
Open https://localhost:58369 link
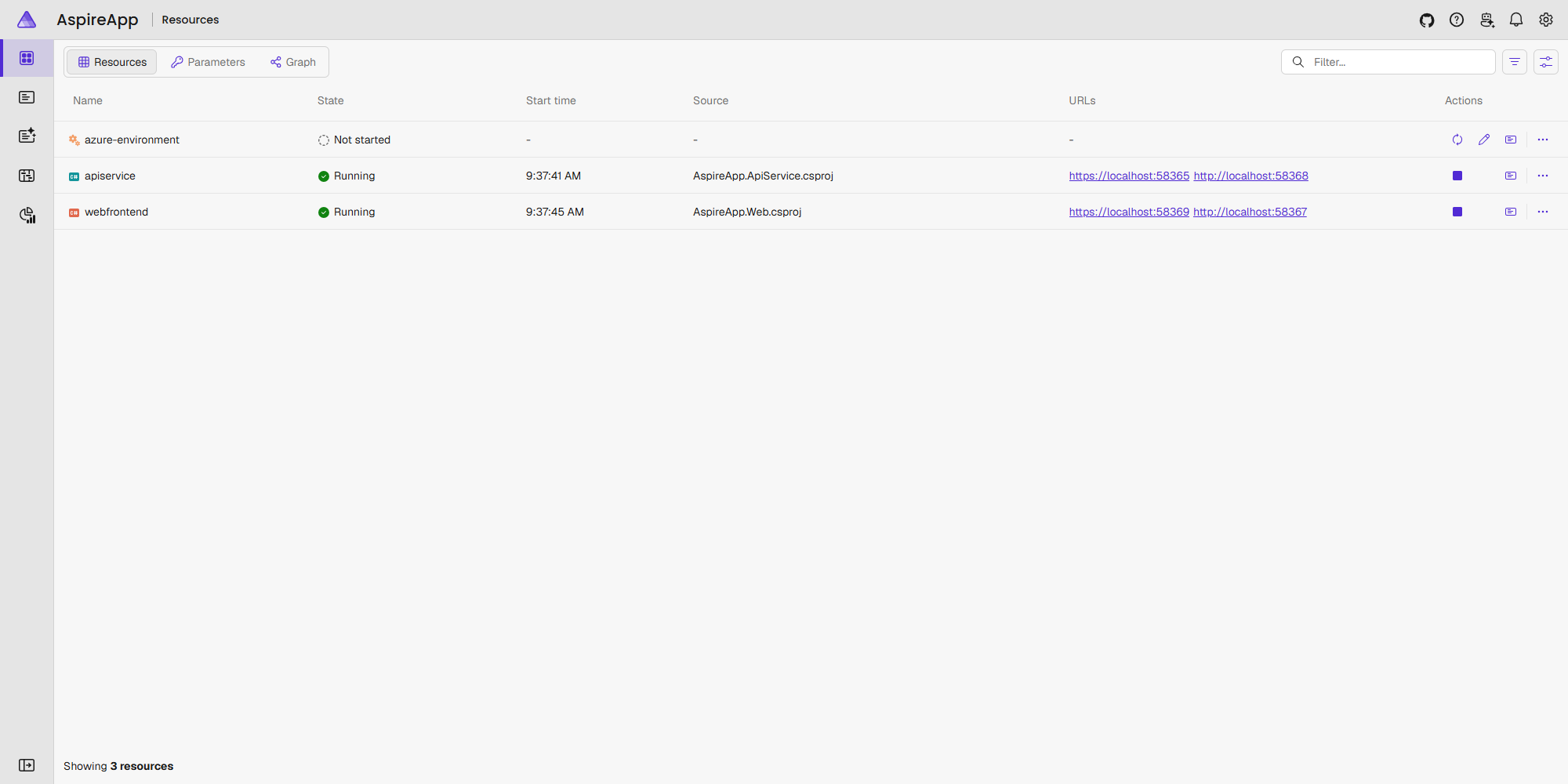[x=1129, y=212]
